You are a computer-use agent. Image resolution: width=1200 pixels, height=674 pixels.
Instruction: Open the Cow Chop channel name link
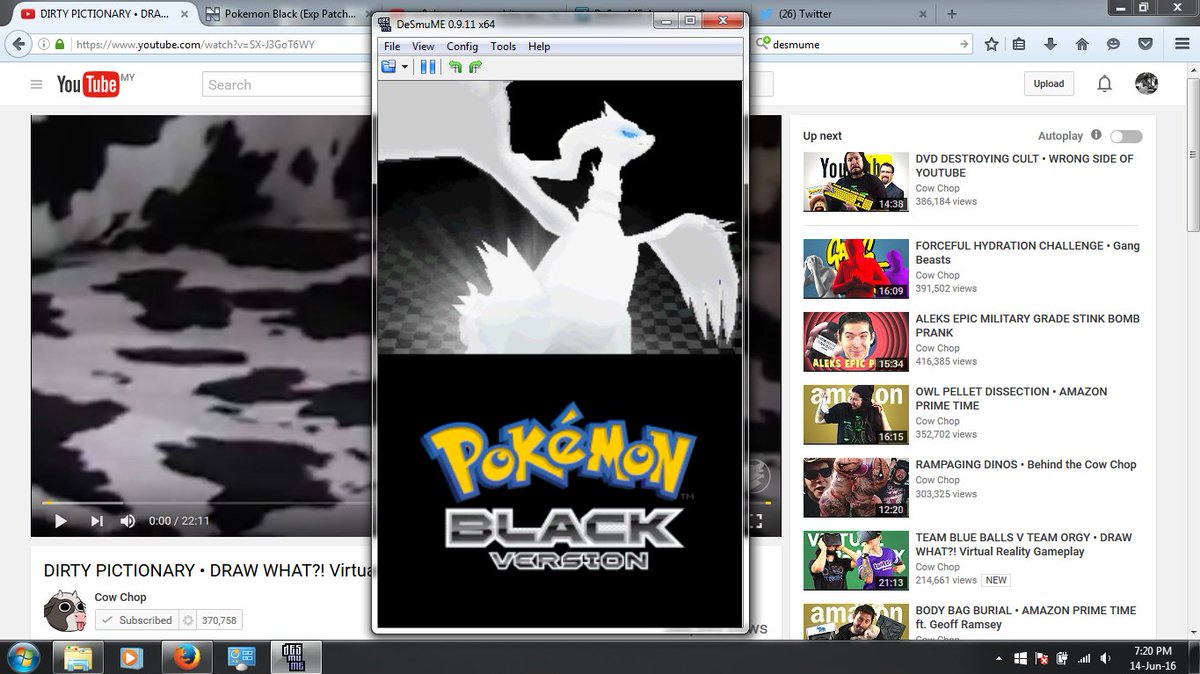[x=120, y=597]
